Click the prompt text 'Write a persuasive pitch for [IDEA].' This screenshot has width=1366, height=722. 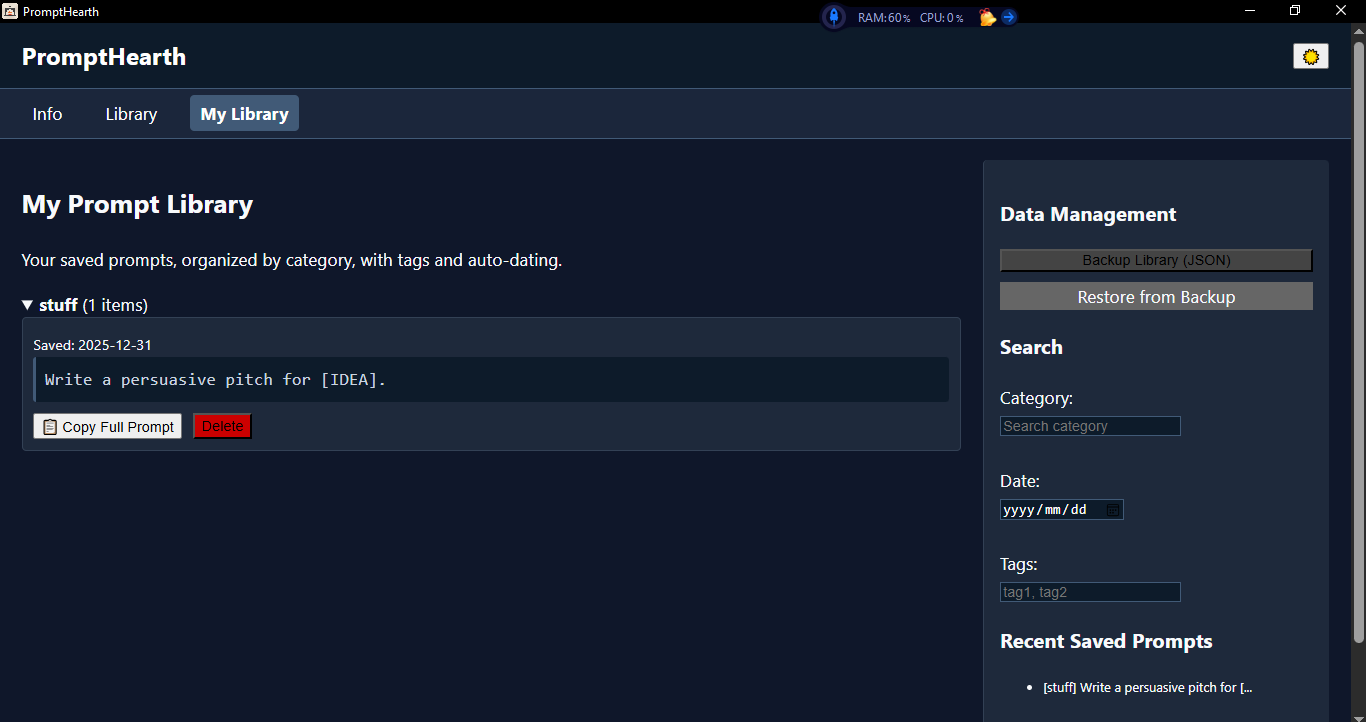[215, 380]
